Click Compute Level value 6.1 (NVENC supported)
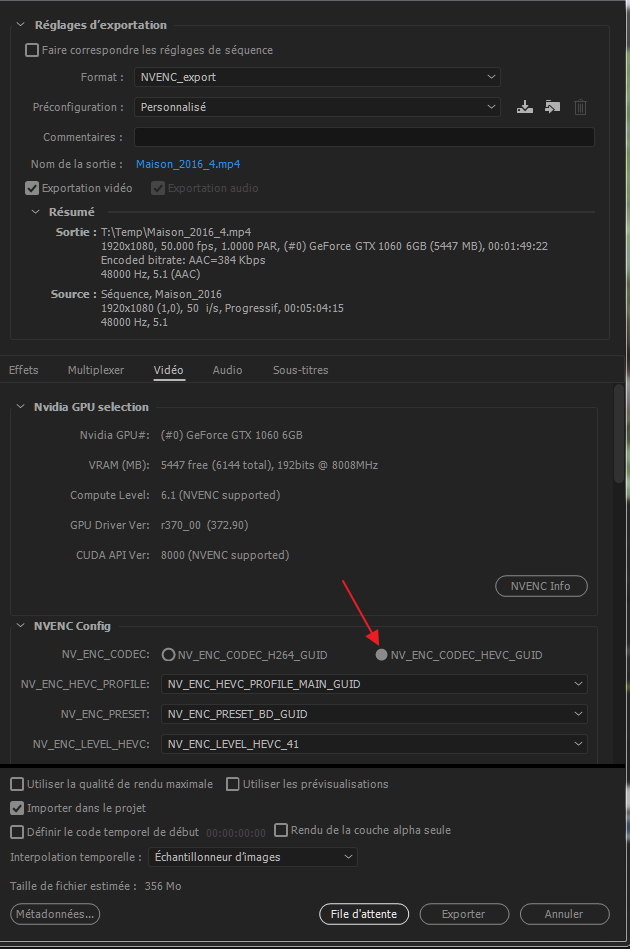Screen dimensions: 630x949 coord(220,495)
